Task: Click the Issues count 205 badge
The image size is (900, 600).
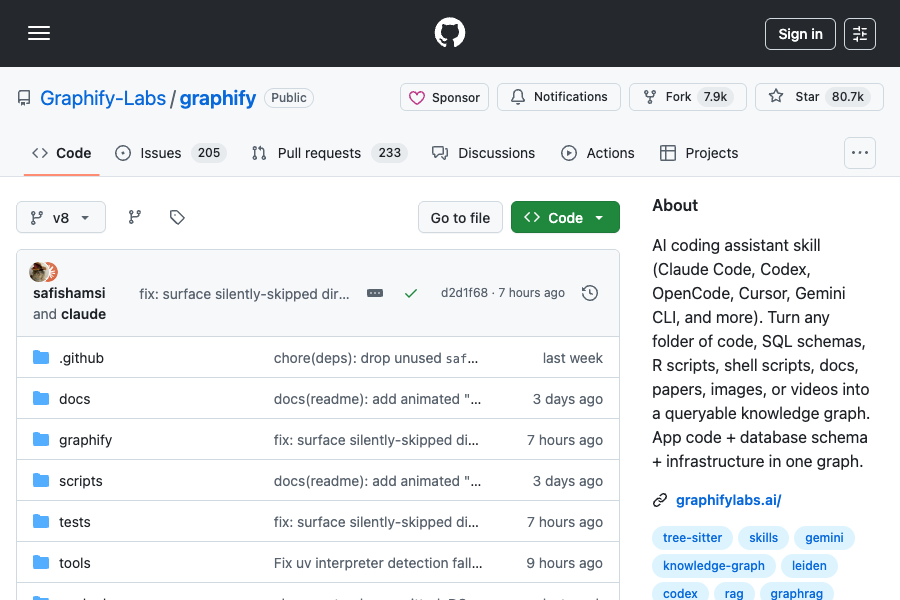Action: [x=209, y=153]
